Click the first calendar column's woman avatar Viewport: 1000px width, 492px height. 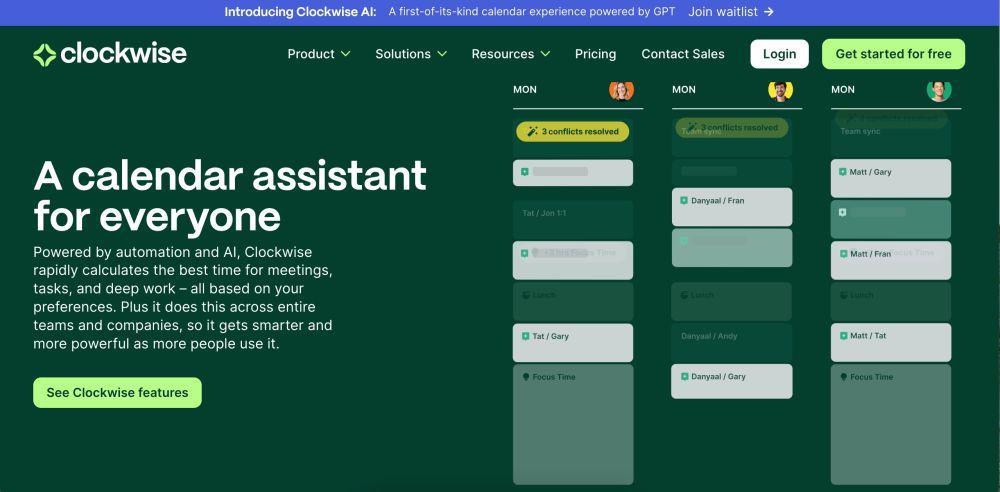pyautogui.click(x=621, y=90)
